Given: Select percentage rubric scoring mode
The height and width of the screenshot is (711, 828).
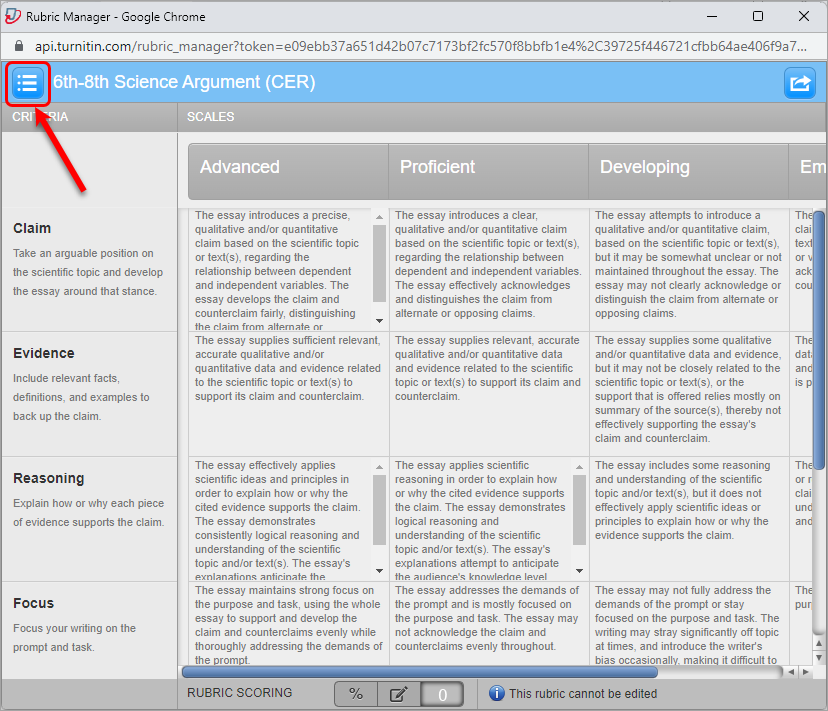Looking at the screenshot, I should point(356,693).
